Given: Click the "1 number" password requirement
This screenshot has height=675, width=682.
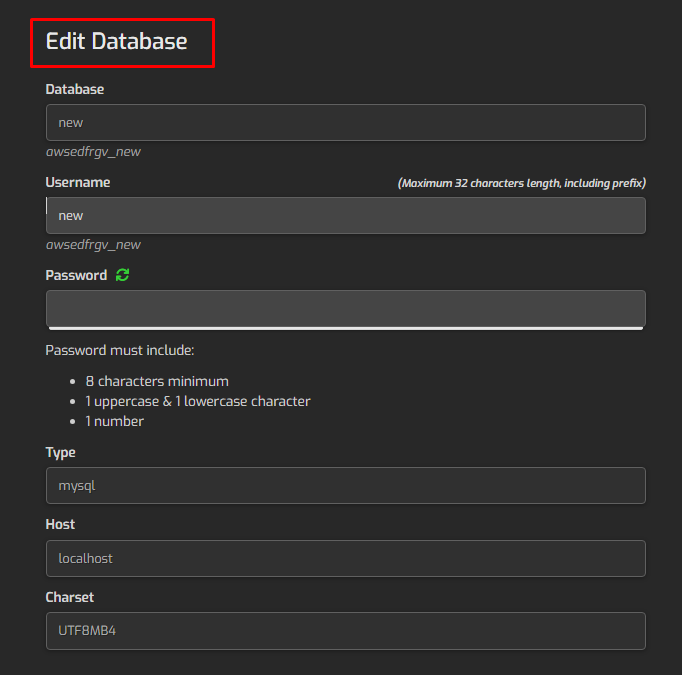Looking at the screenshot, I should point(115,421).
